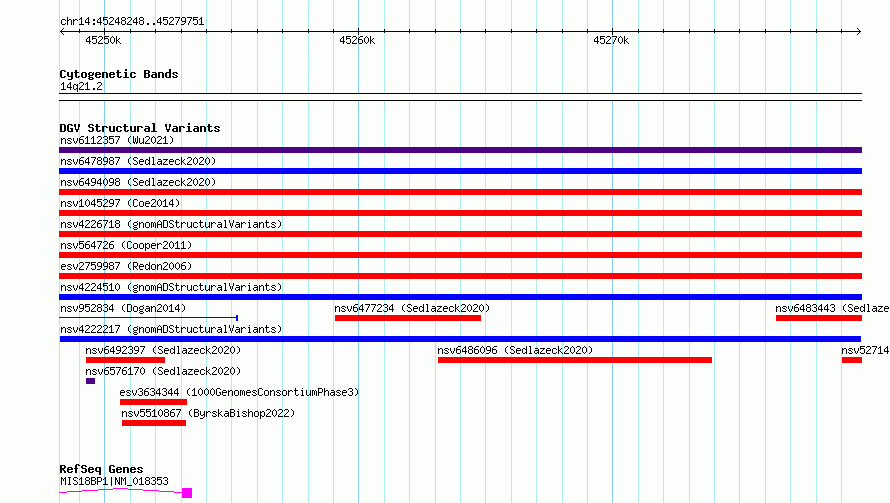
Task: Open nsv952834 (Dogan2014) label
Action: 123,308
